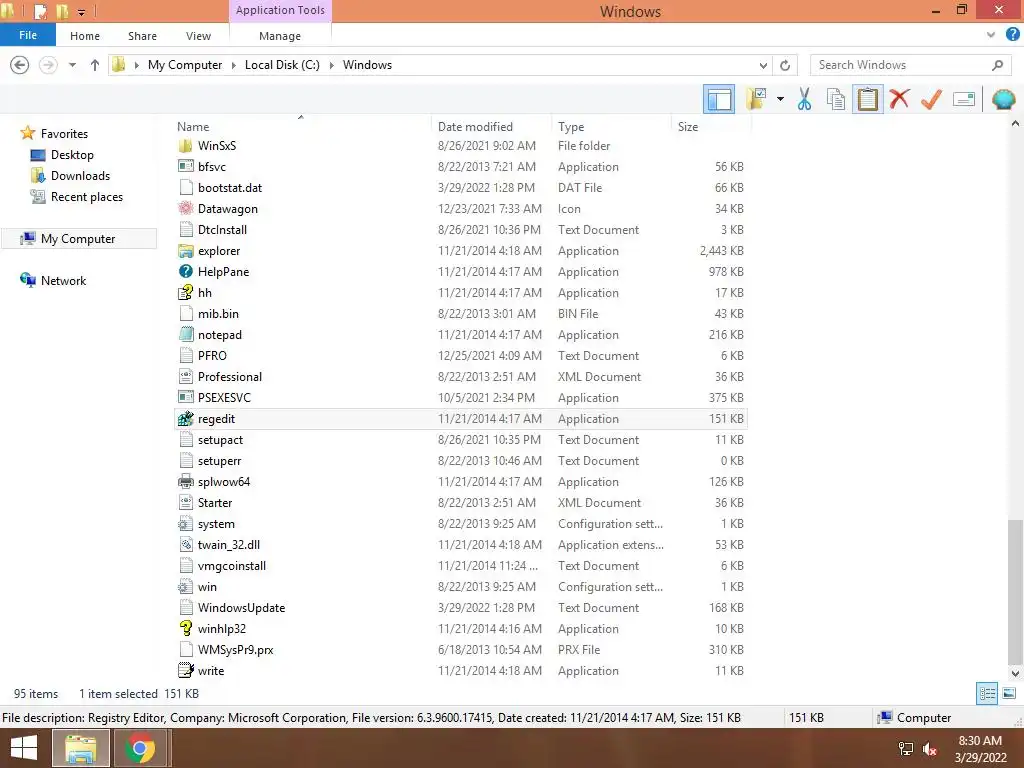Click the Forward navigation arrow
Screen dimensions: 1024x768
click(x=48, y=65)
